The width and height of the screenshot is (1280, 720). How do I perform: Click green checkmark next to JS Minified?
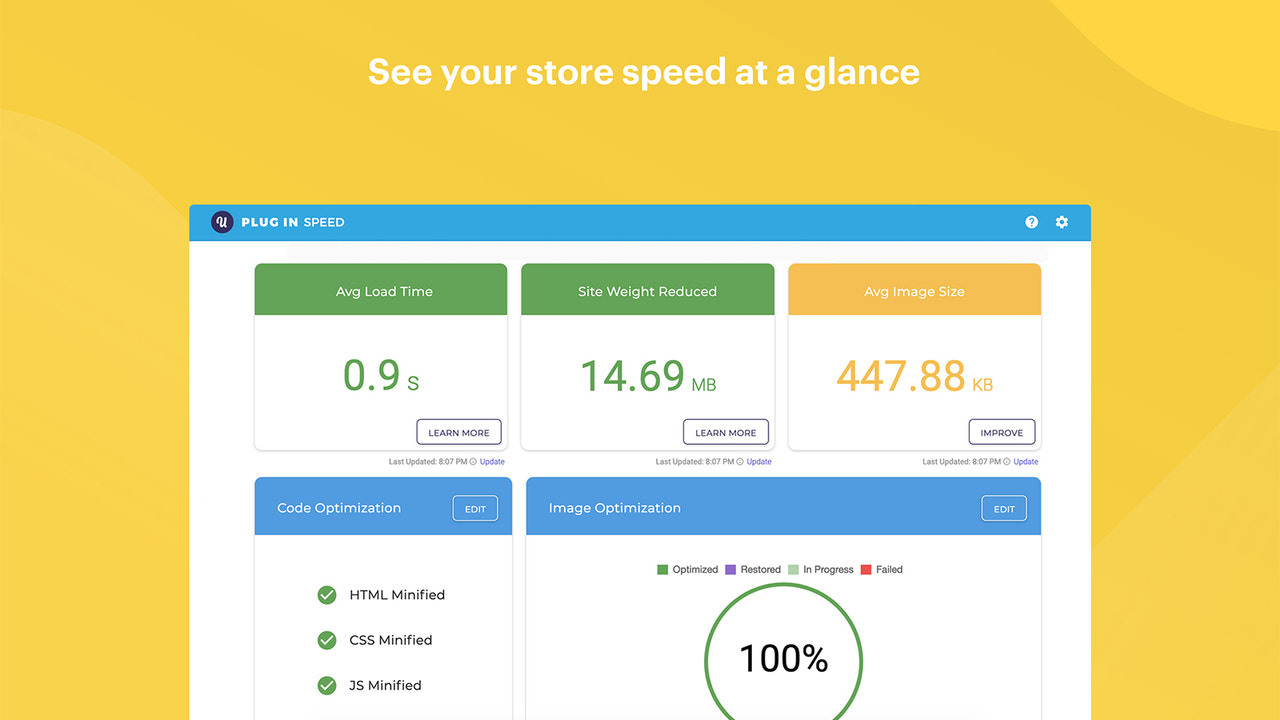coord(326,685)
